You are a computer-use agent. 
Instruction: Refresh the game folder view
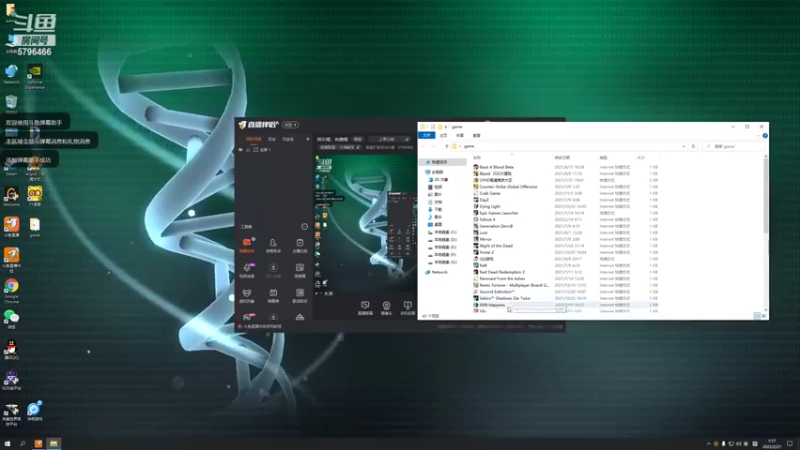693,146
